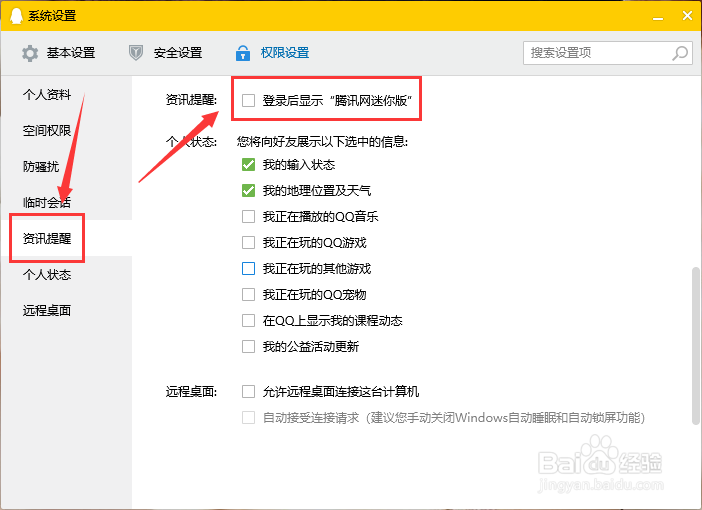Click the QQ penguin logo icon
This screenshot has width=702, height=510.
pos(16,16)
